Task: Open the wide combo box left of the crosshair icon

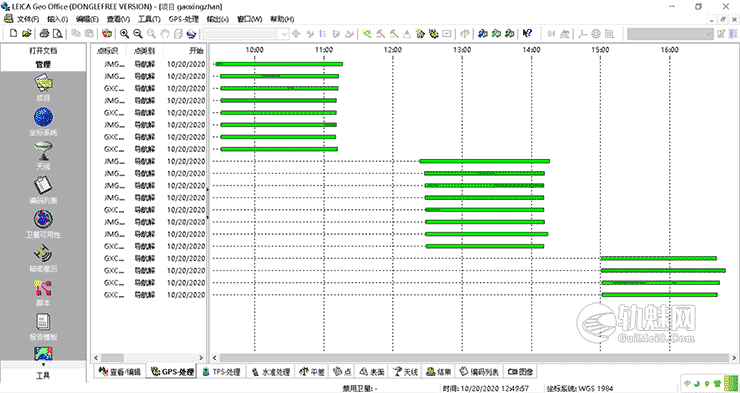Action: (246, 33)
